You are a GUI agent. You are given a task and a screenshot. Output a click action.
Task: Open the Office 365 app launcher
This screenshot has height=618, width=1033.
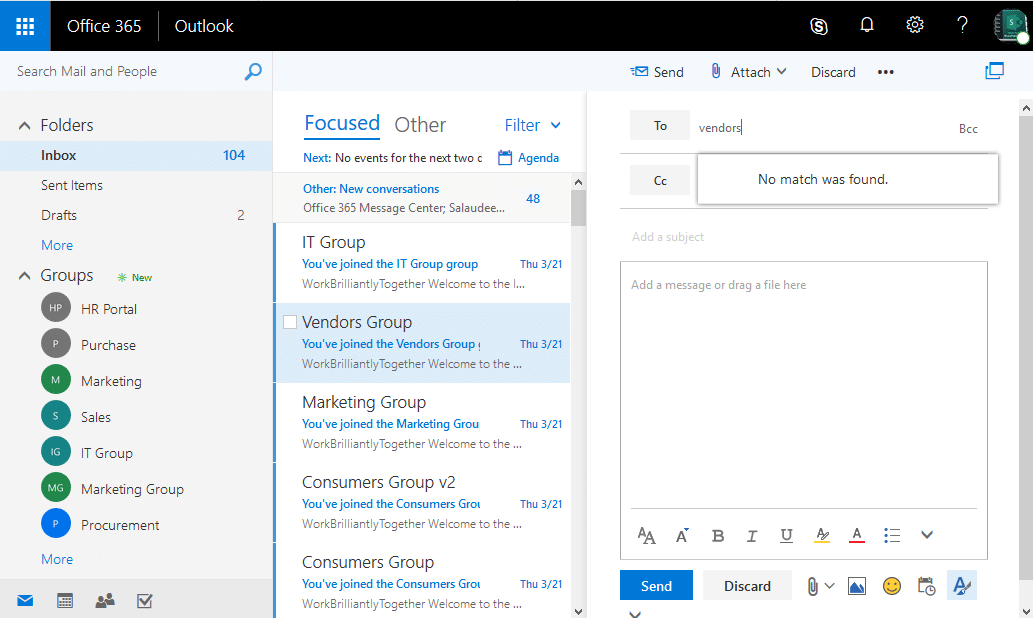coord(24,25)
